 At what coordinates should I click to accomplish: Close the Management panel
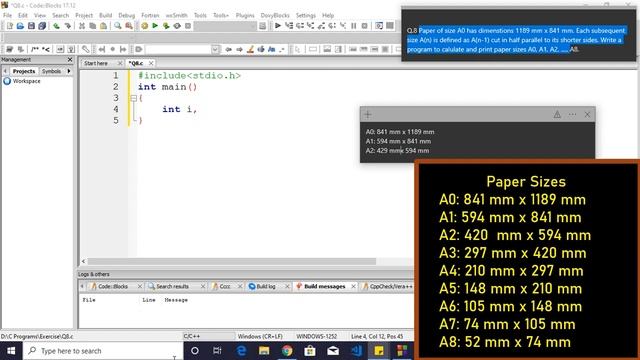point(70,60)
